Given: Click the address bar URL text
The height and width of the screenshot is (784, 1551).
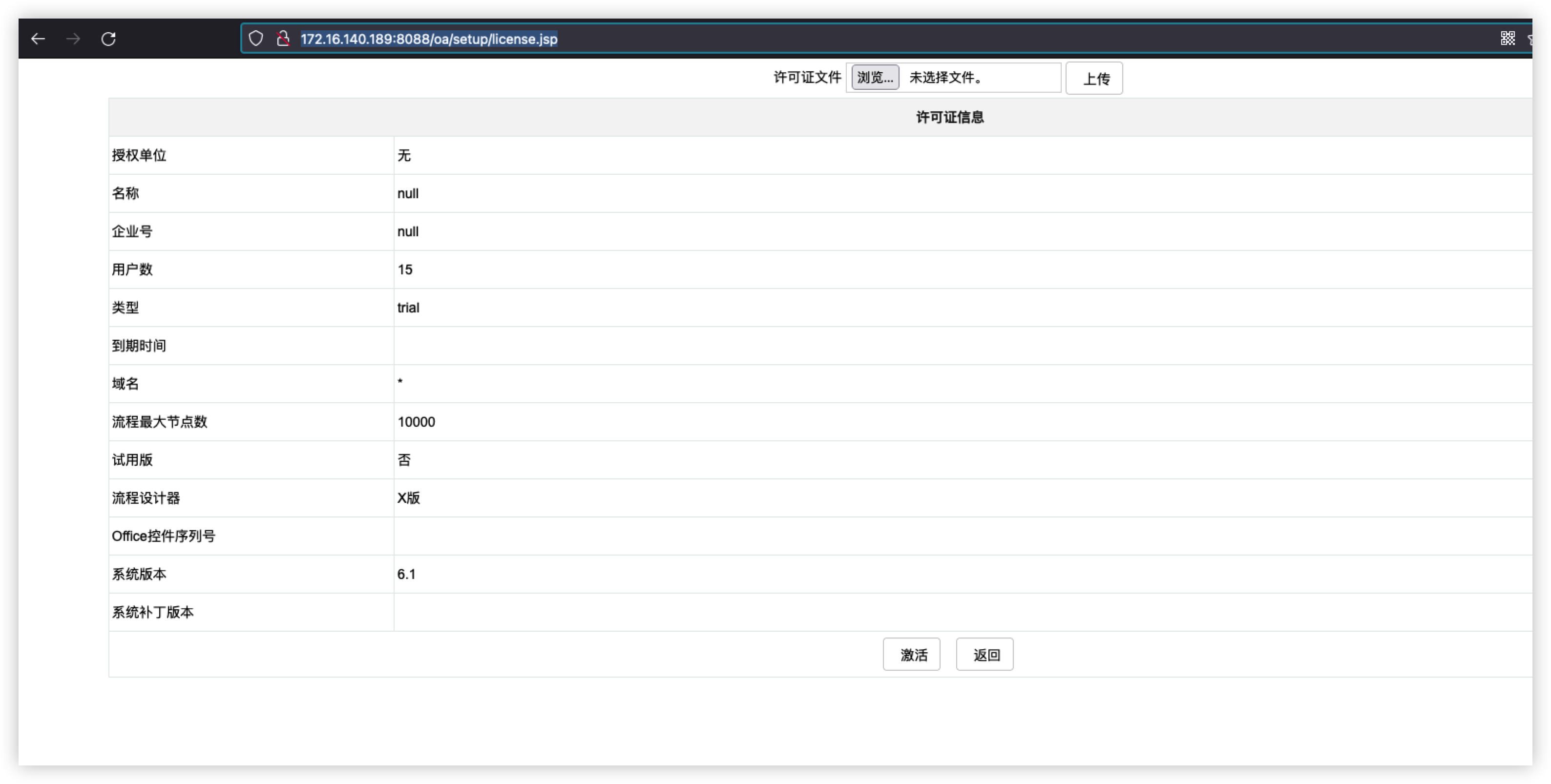Looking at the screenshot, I should click(x=429, y=39).
